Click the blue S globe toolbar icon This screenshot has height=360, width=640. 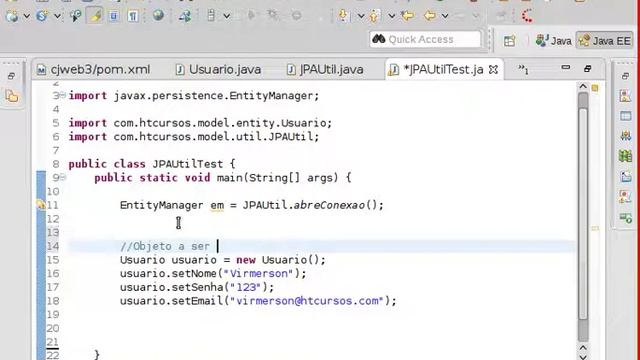[41, 16]
